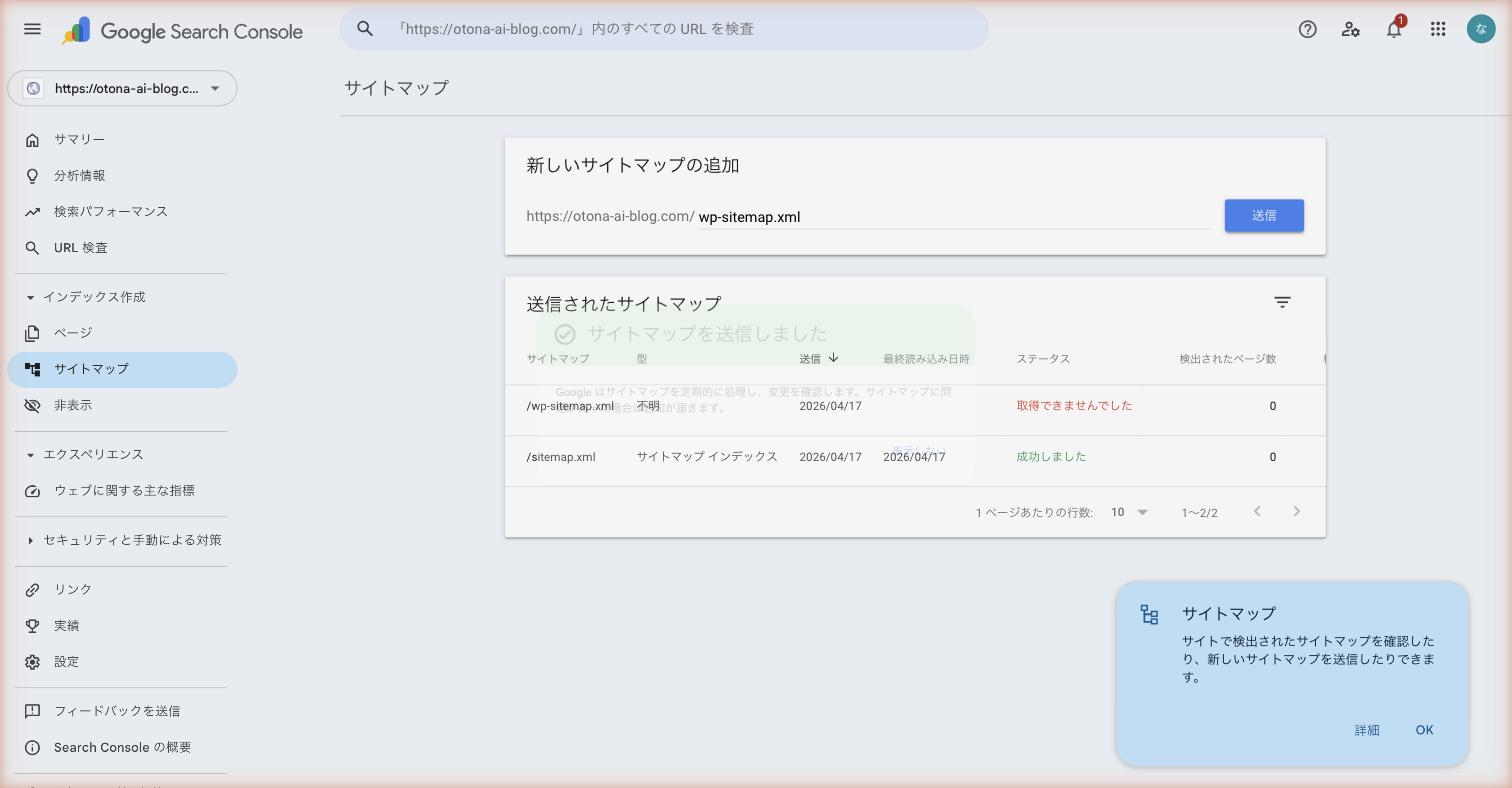The image size is (1512, 788).
Task: Click the ページ documents icon
Action: (x=32, y=333)
